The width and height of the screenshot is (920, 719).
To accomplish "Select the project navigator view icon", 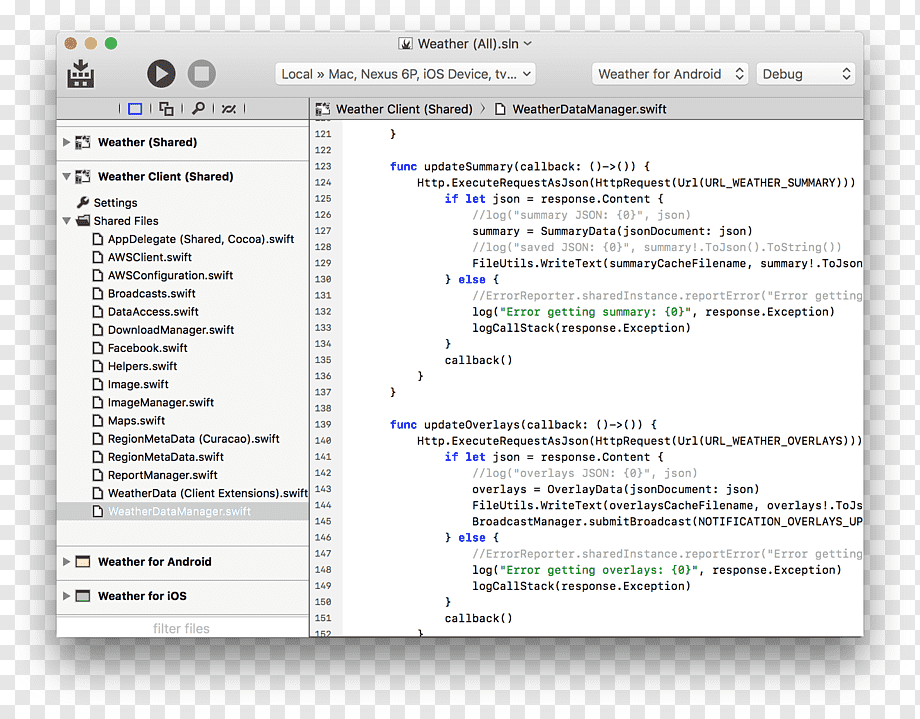I will pos(135,109).
